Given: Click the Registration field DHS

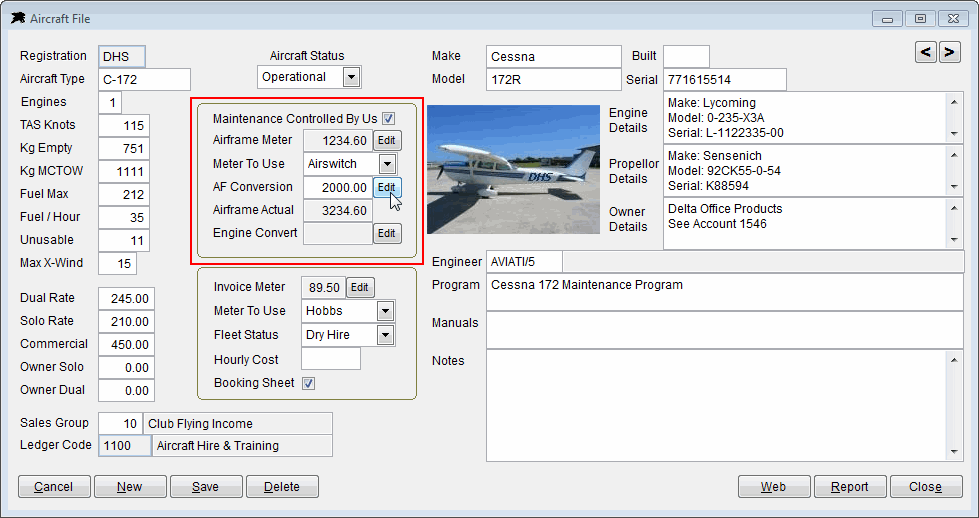Looking at the screenshot, I should pos(122,56).
